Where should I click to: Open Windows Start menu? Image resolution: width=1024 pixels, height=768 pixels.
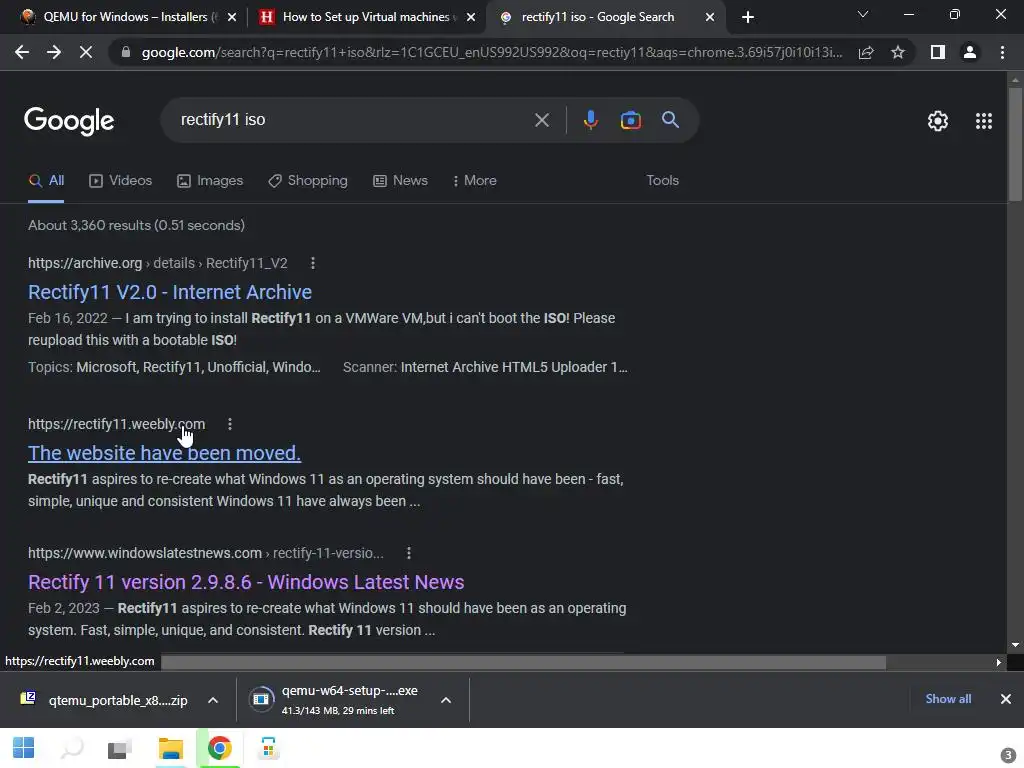(x=24, y=748)
